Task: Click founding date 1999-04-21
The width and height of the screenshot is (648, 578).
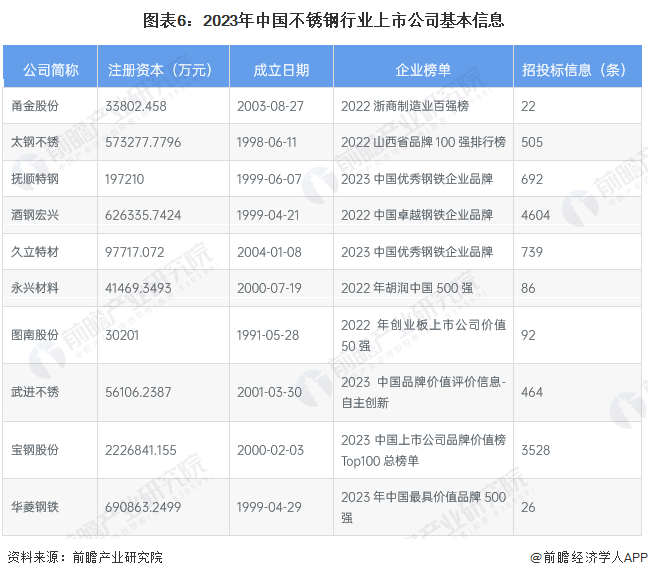Action: pyautogui.click(x=268, y=215)
